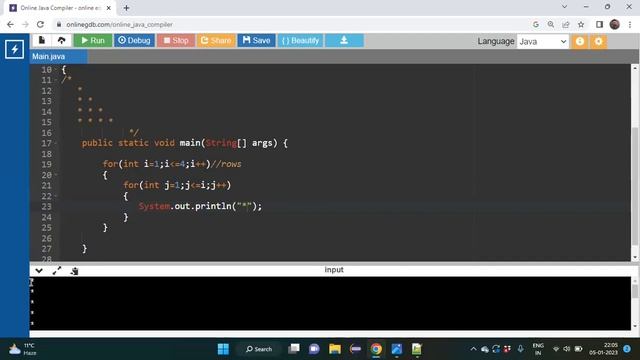Open the orange settings gear icon
Viewport: 640px width, 360px height.
(598, 41)
